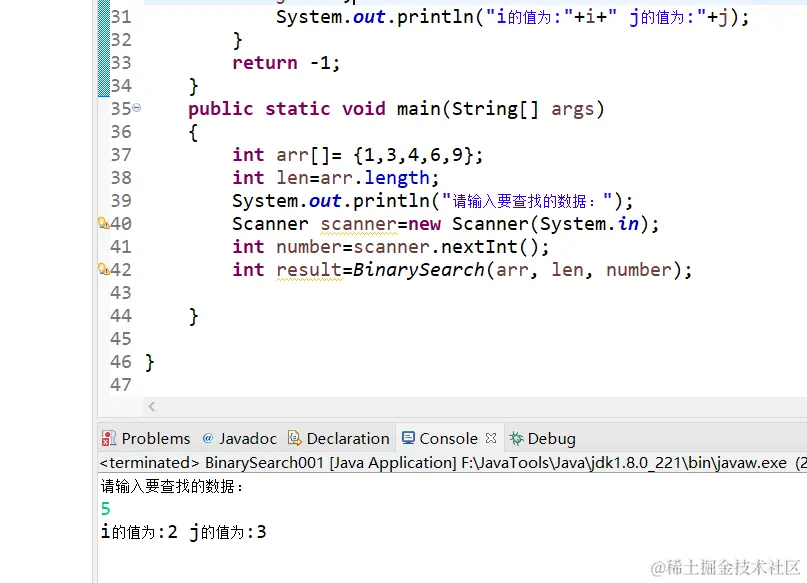The width and height of the screenshot is (807, 583).
Task: Click line number 47 in the gutter
Action: click(121, 384)
